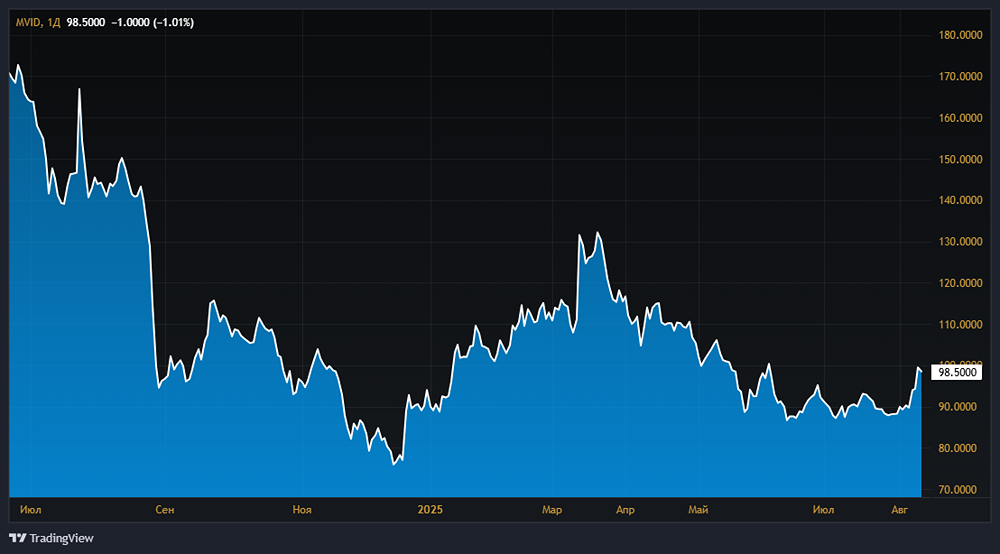Click the 90.0000 price axis label

957,407
